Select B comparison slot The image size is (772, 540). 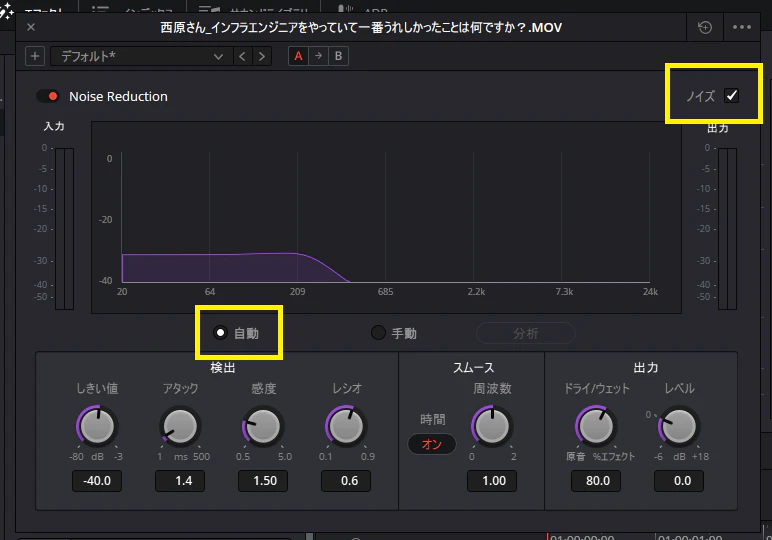coord(338,56)
